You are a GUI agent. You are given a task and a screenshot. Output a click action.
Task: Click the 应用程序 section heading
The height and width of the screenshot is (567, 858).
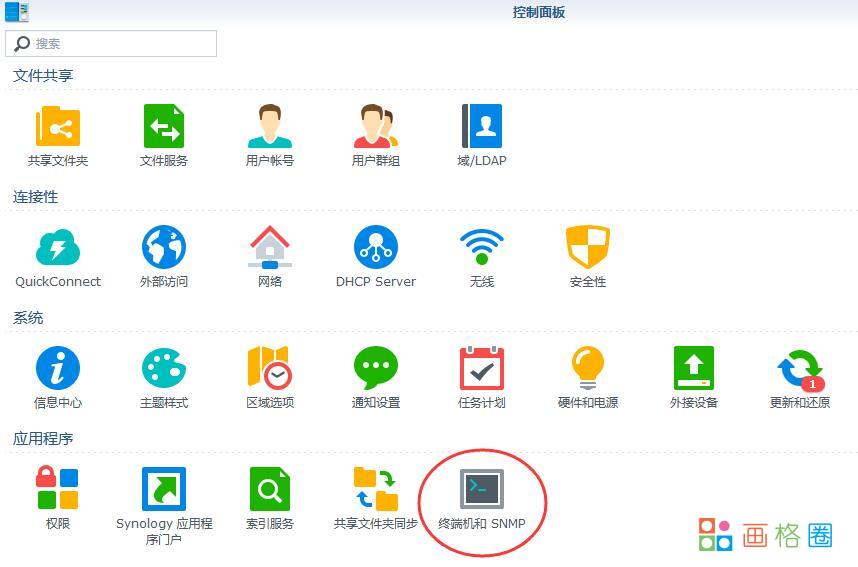(43, 438)
